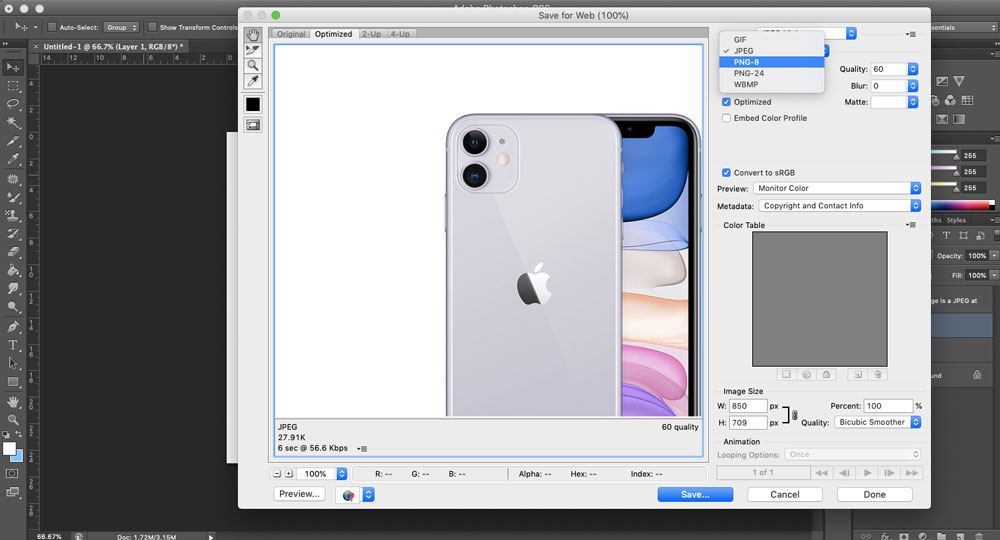
Task: Toggle slices visibility button in Save for Web
Action: pos(253,125)
